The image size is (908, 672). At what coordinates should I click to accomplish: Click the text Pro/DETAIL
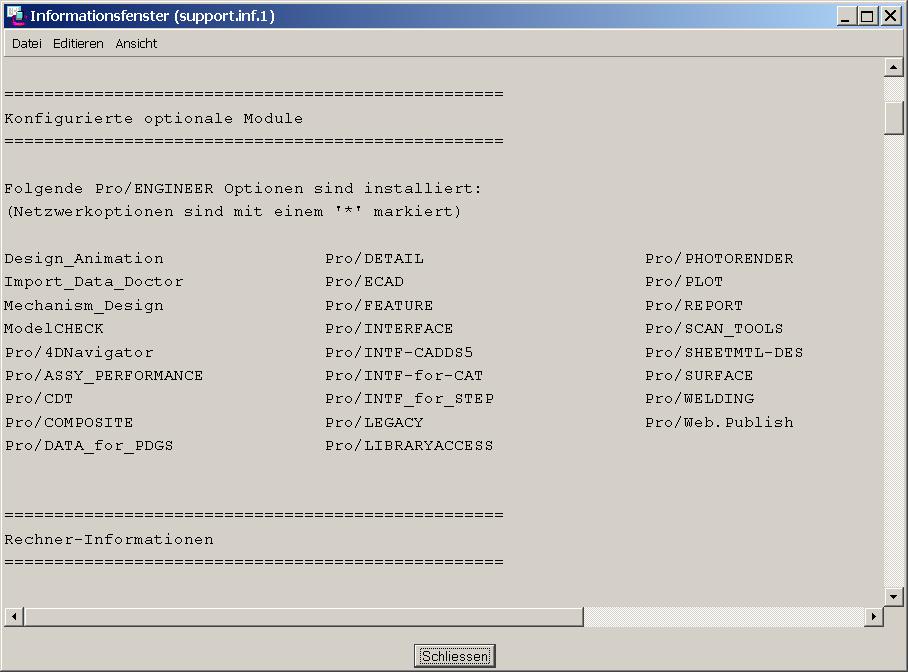coord(375,258)
